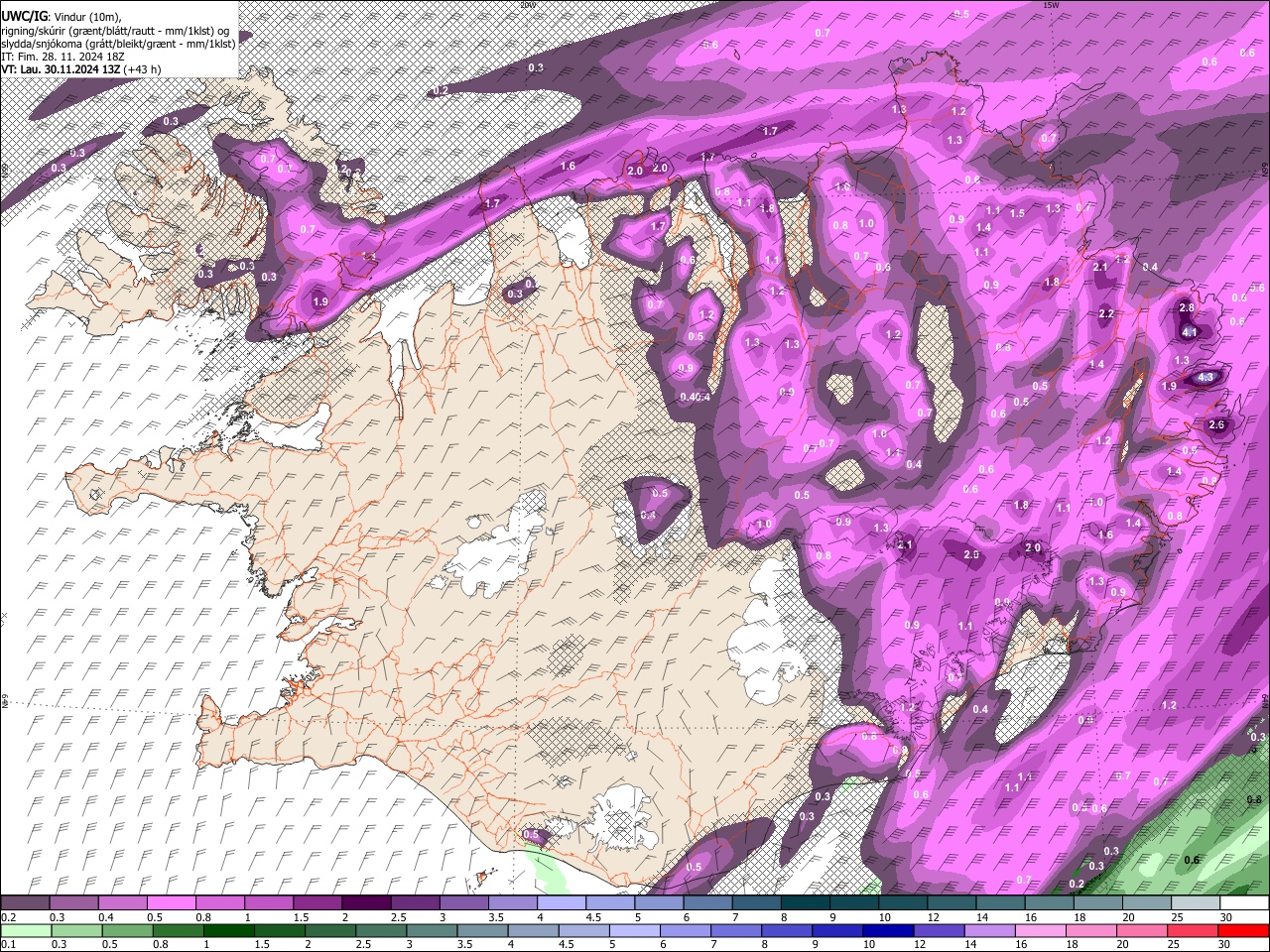Select the "2.6" precipitation value on the map
The height and width of the screenshot is (952, 1270).
(1218, 425)
